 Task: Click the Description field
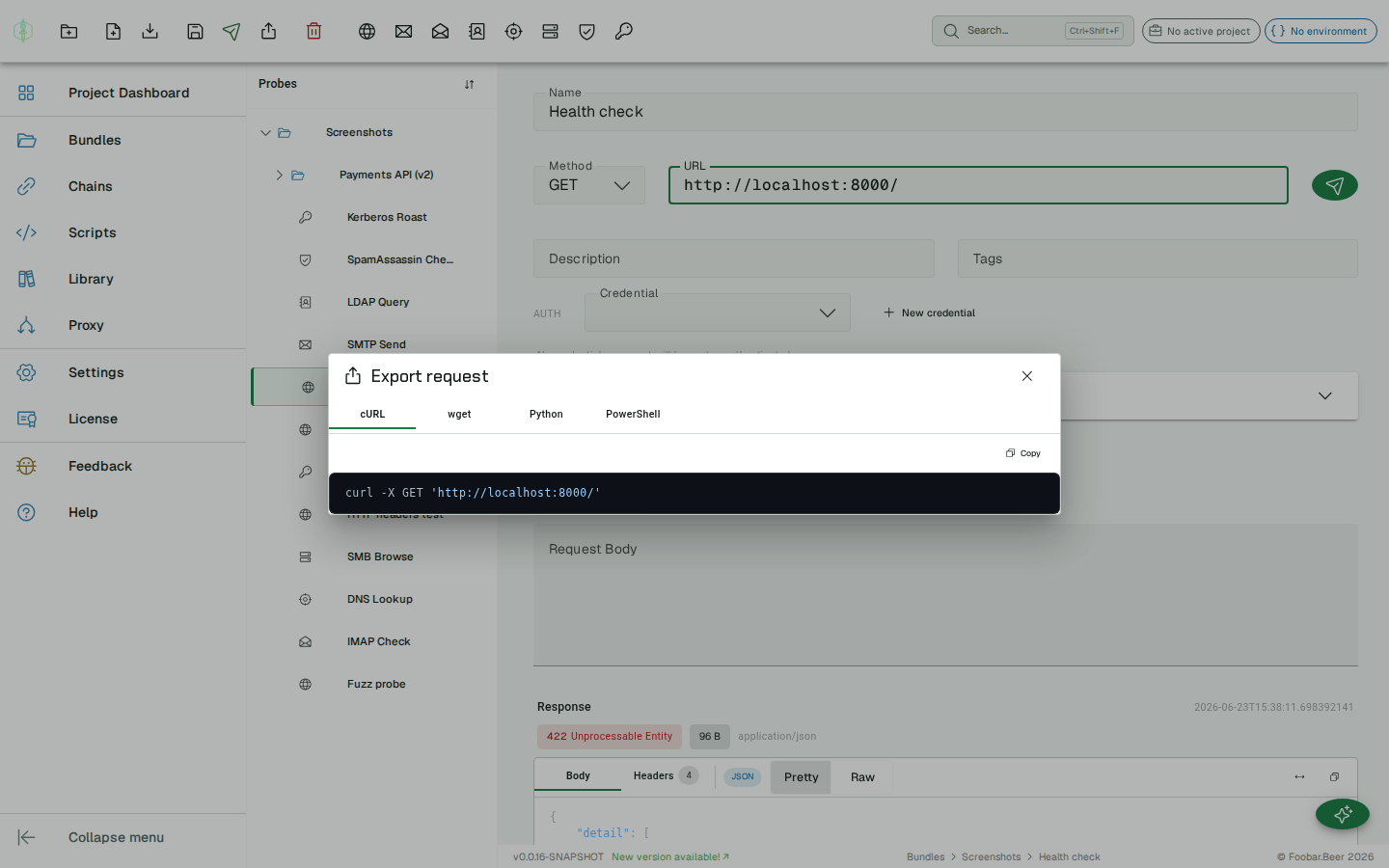pyautogui.click(x=733, y=258)
